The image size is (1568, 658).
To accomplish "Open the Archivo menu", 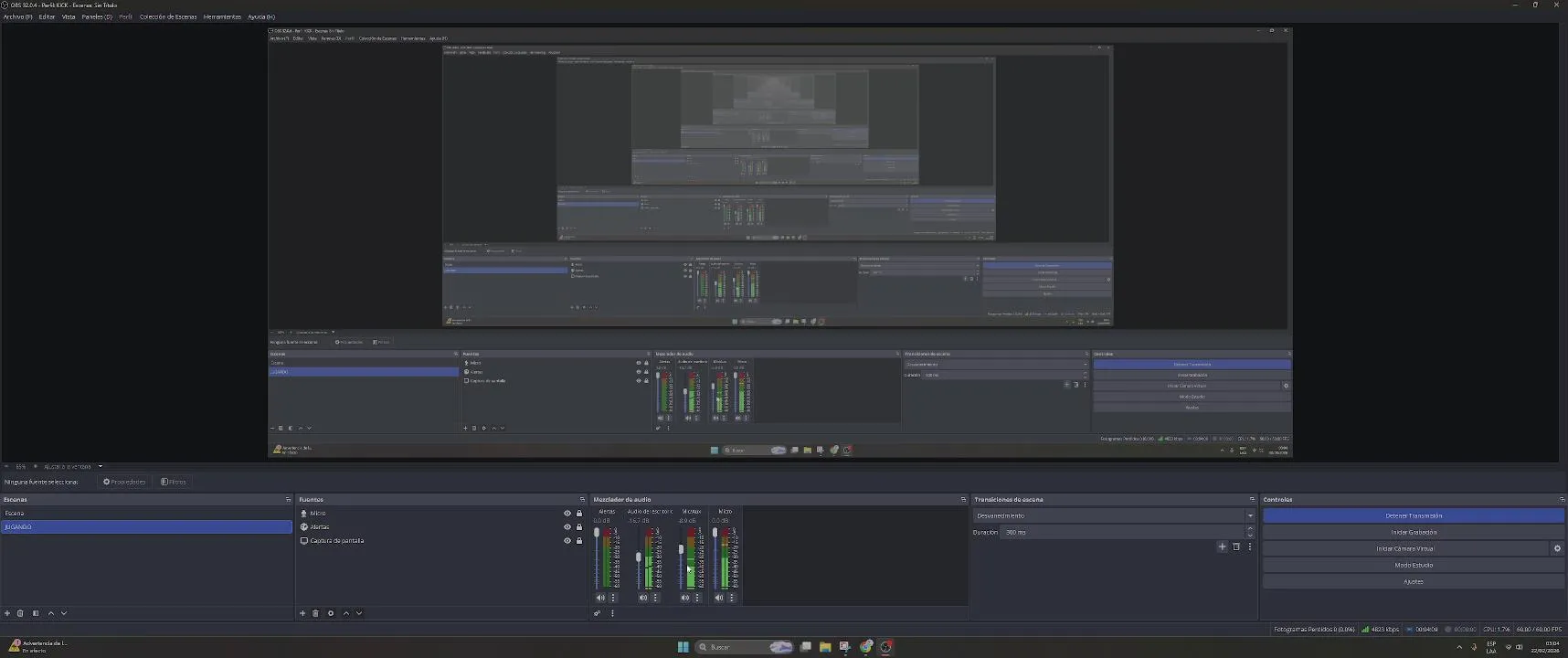I will [x=18, y=16].
